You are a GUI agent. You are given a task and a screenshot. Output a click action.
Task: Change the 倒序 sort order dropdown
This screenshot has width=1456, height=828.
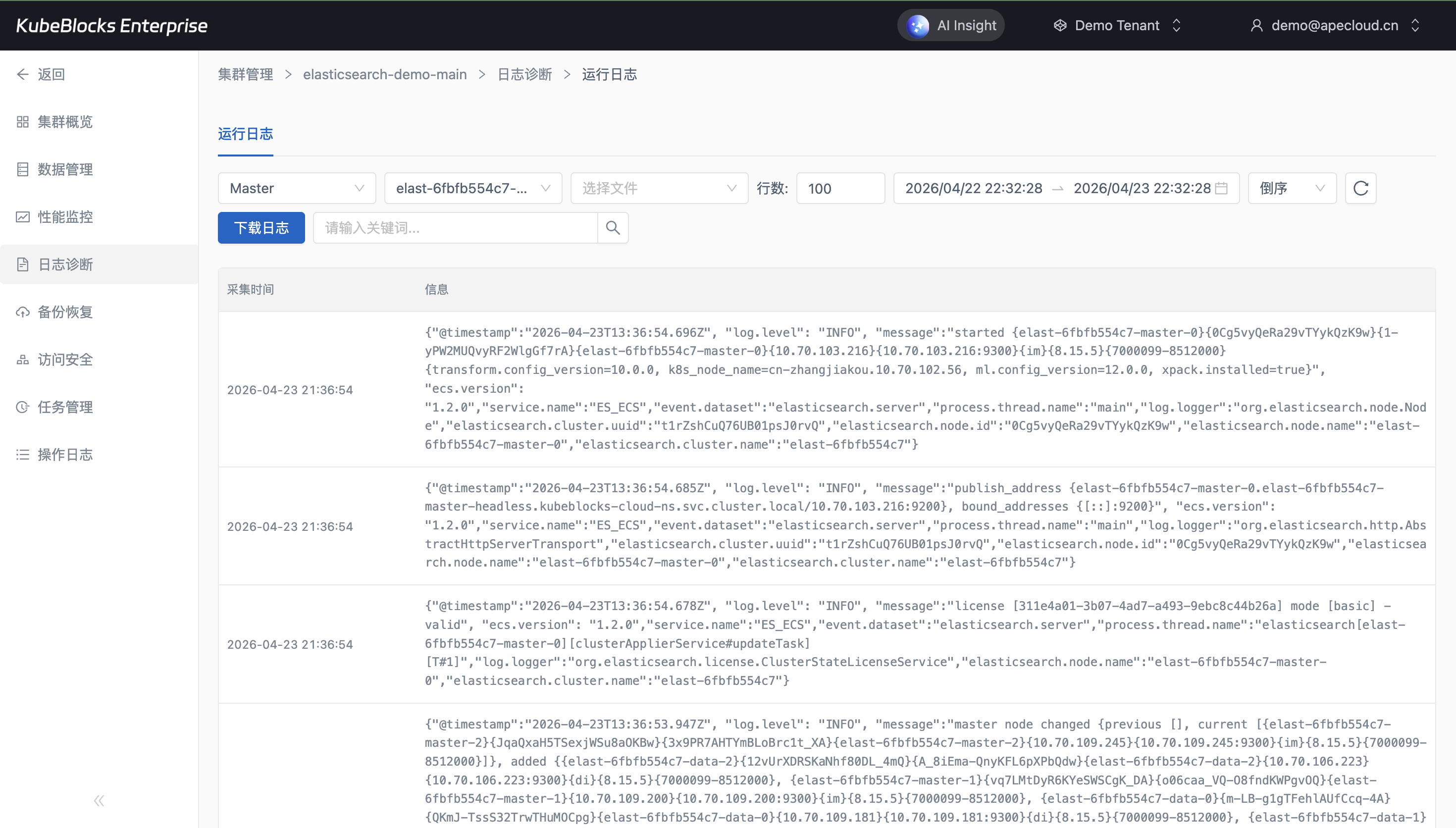[x=1291, y=188]
